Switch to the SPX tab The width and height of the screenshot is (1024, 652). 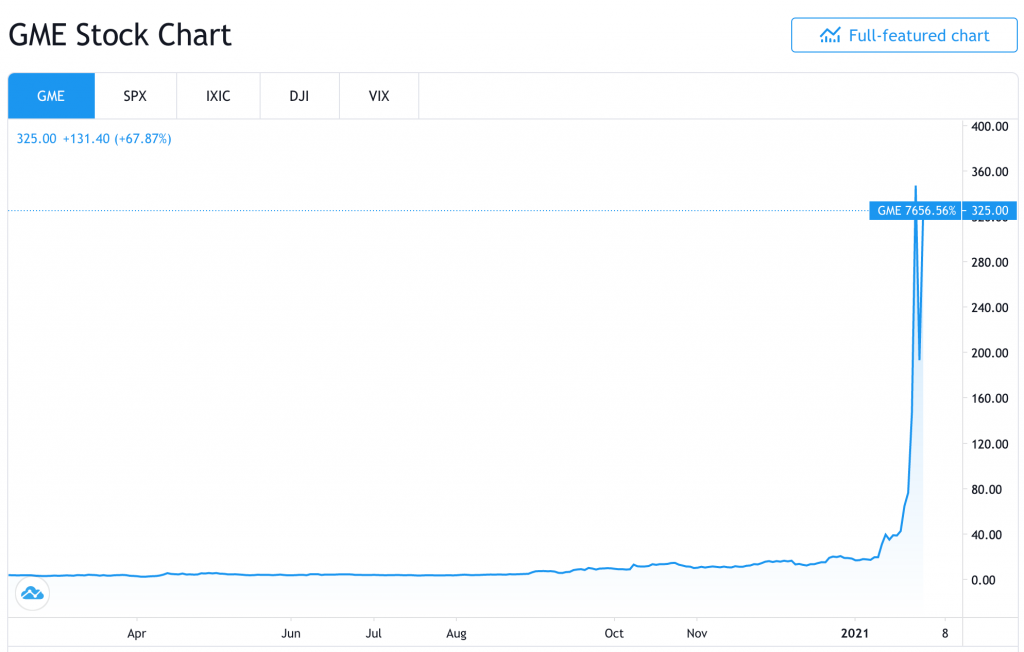point(135,96)
